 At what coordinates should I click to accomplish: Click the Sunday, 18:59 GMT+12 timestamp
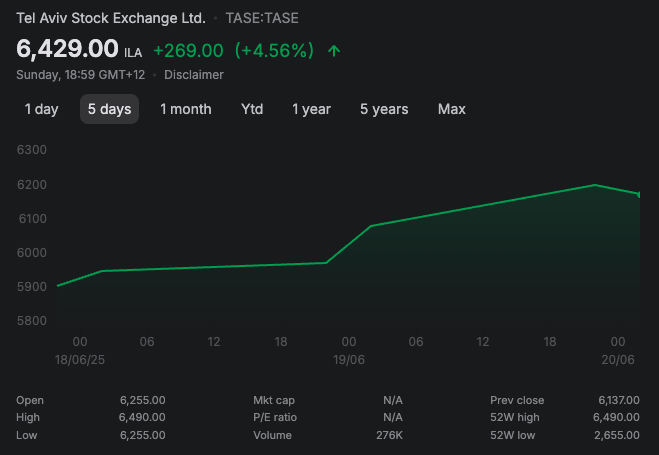(x=81, y=75)
